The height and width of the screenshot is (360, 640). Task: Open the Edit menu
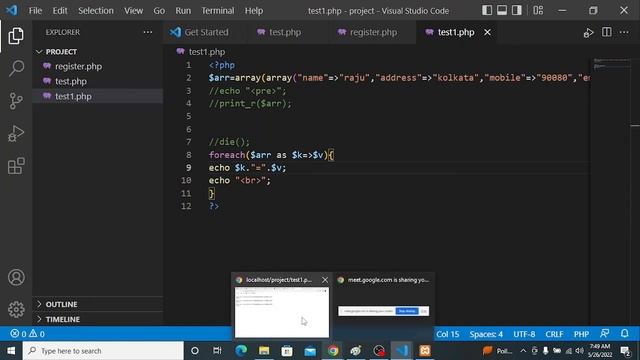point(60,11)
